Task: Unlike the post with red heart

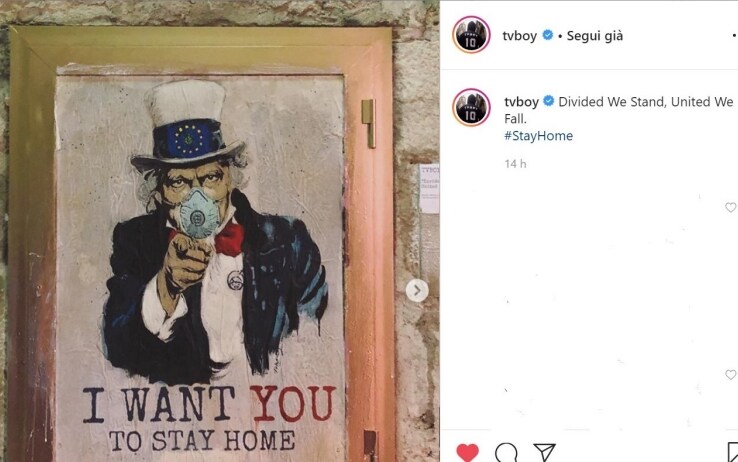Action: coord(467,453)
